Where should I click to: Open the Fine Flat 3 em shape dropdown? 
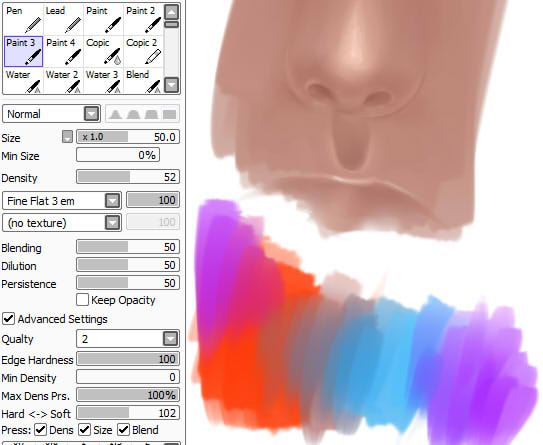(62, 201)
